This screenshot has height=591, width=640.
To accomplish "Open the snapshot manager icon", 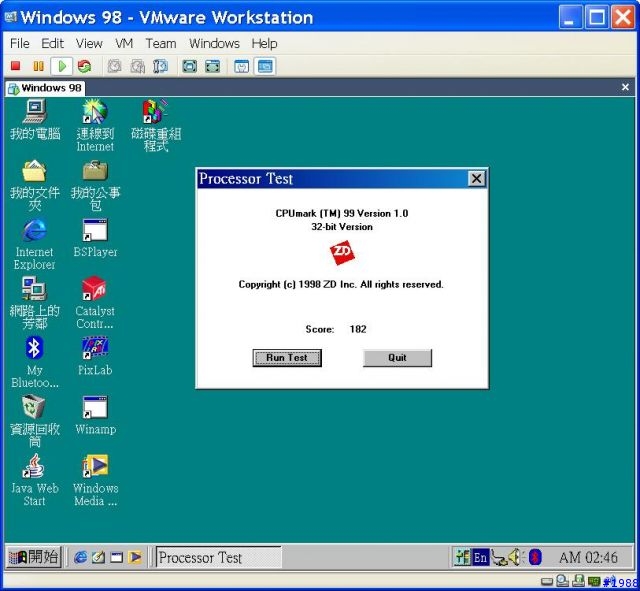I will pyautogui.click(x=160, y=66).
